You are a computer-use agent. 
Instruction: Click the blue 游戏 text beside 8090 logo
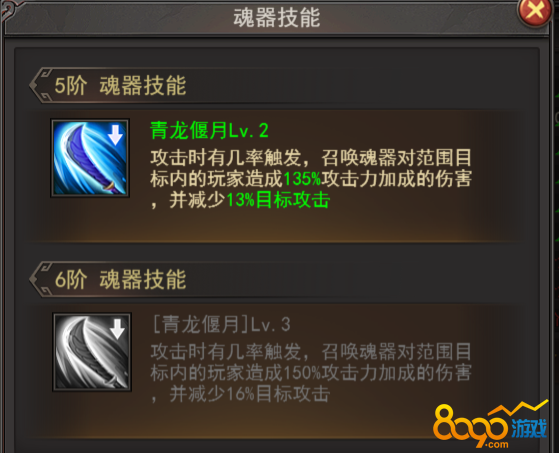pos(529,428)
